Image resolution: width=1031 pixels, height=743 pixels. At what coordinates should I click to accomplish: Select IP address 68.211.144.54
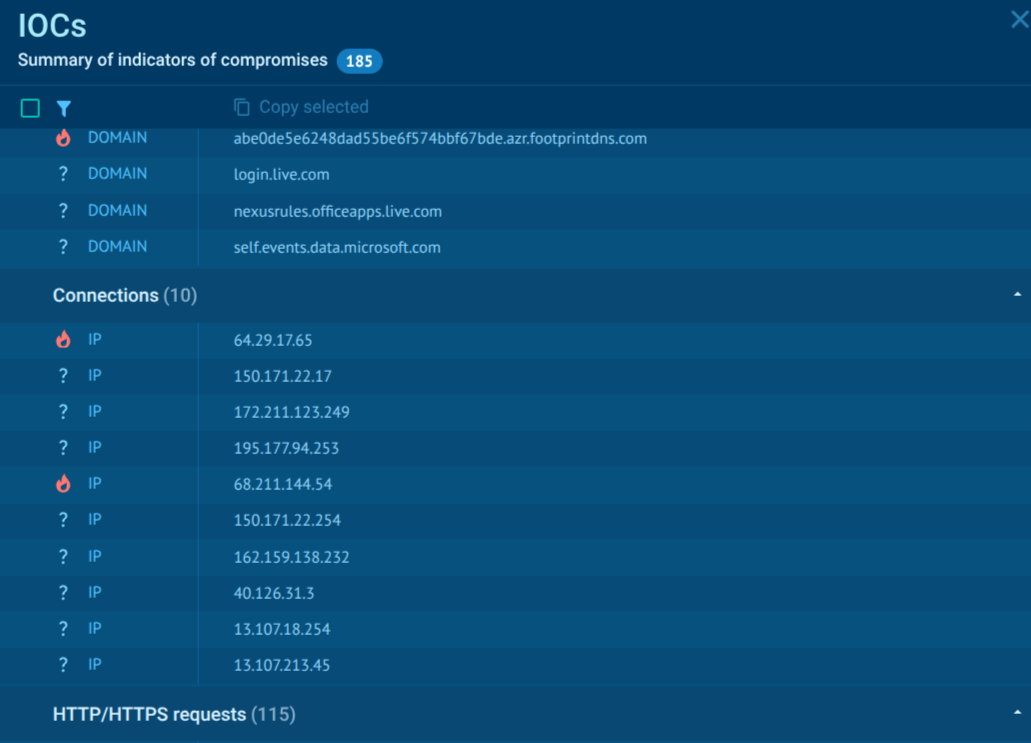[283, 485]
